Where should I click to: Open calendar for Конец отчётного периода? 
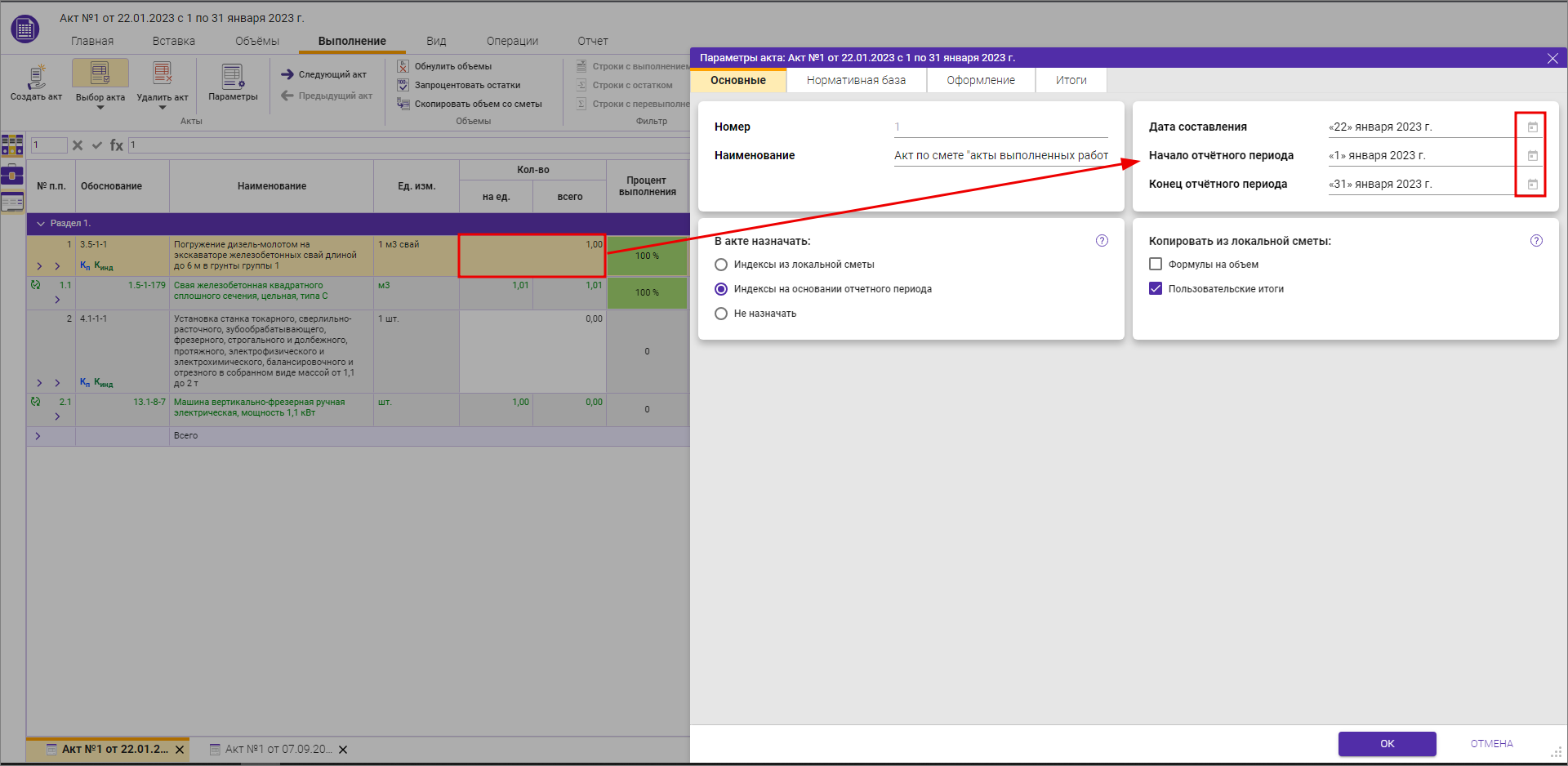[x=1532, y=185]
